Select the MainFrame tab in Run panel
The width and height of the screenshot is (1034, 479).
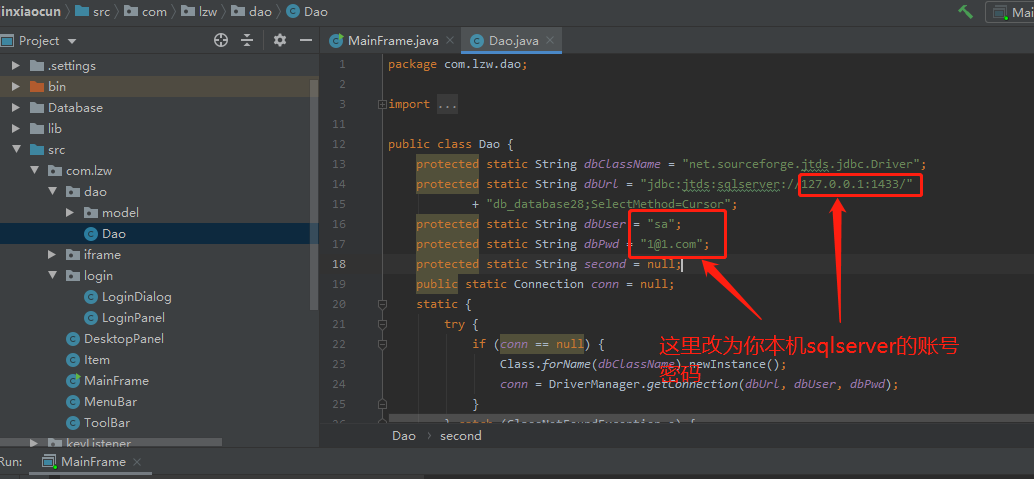click(x=92, y=462)
